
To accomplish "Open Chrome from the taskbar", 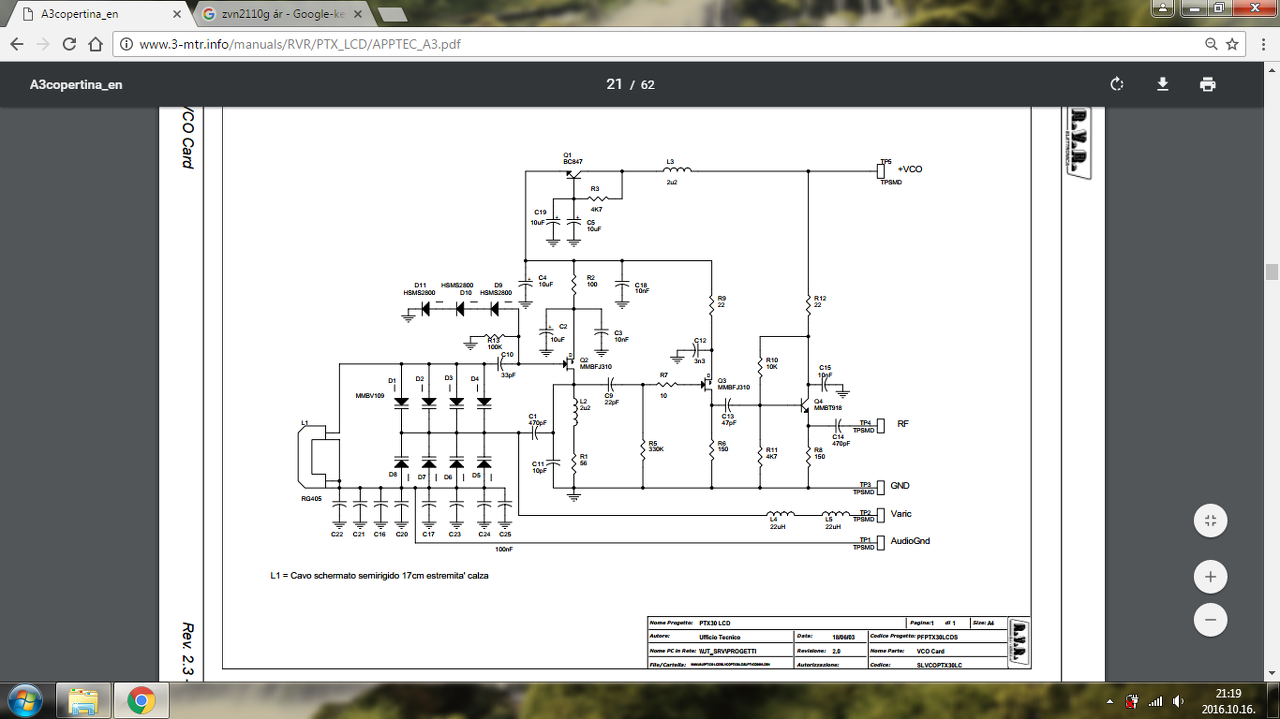I will [140, 701].
